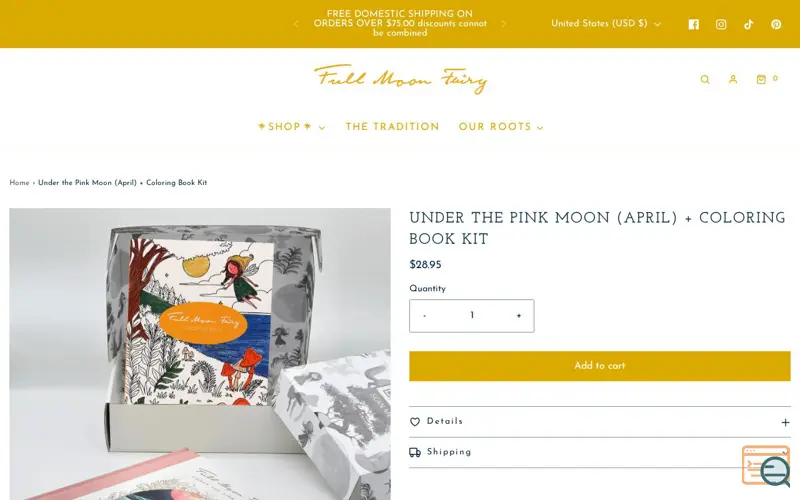800x500 pixels.
Task: Open the Instagram social link icon
Action: coord(721,24)
